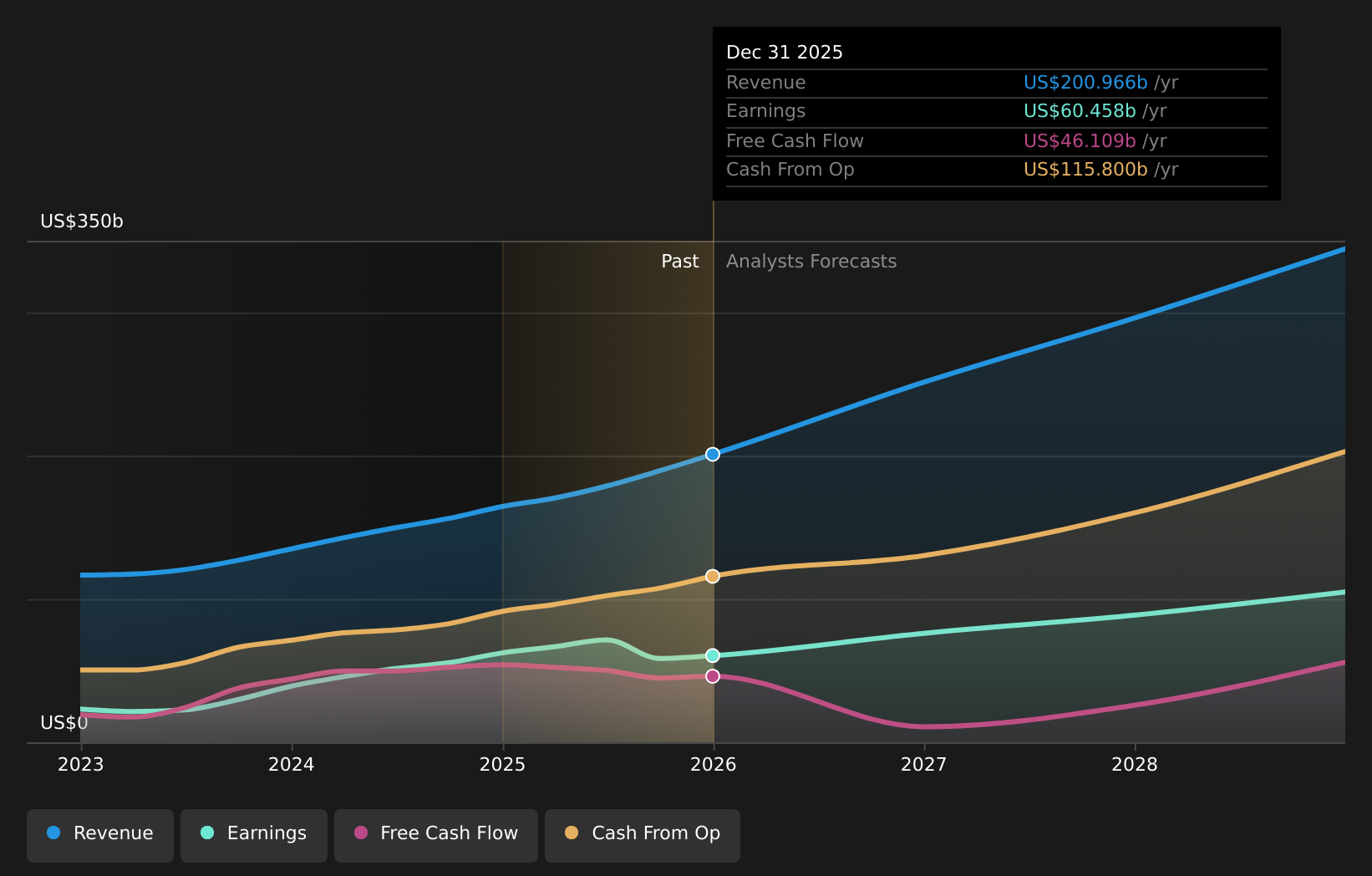Click the blue Revenue dot icon in the legend
Viewport: 1372px width, 876px height.
53,833
